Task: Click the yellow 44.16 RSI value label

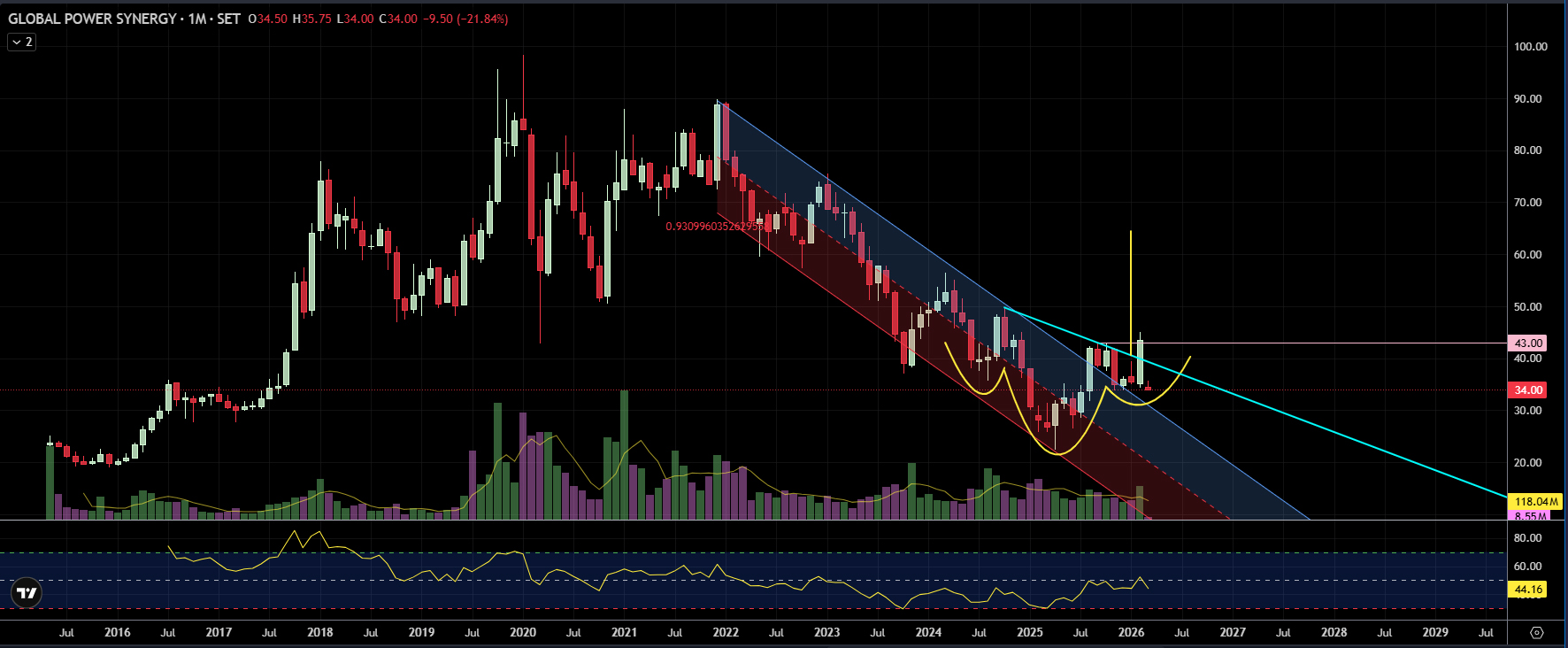Action: tap(1528, 589)
